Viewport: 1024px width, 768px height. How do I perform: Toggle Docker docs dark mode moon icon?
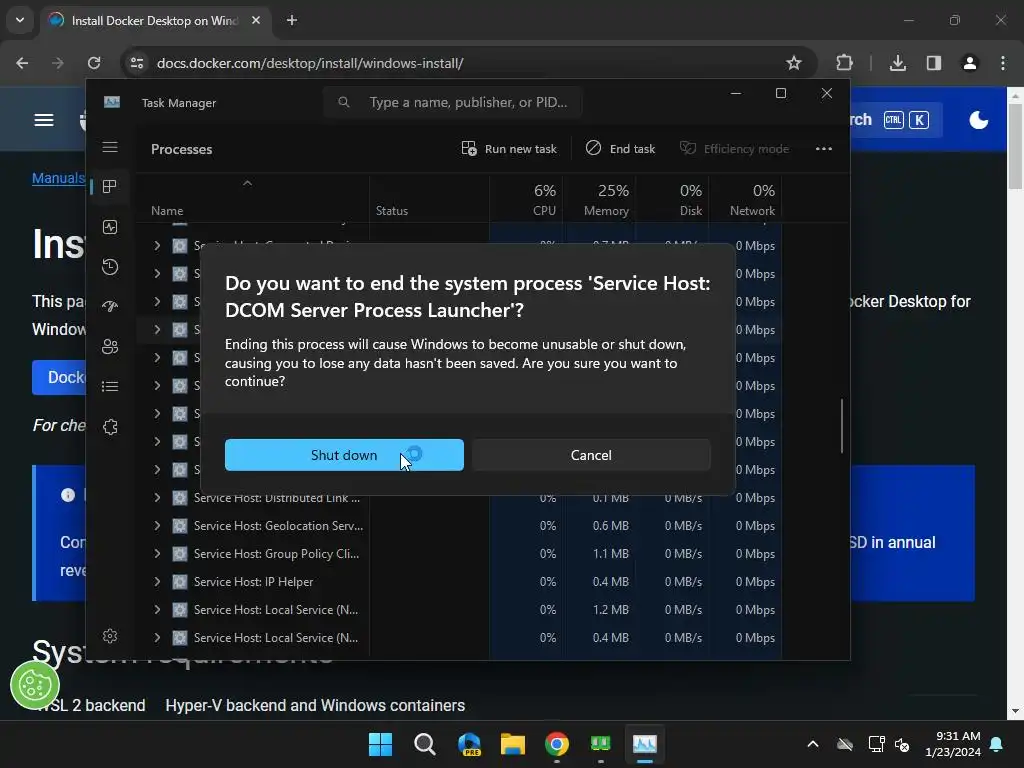[x=978, y=120]
